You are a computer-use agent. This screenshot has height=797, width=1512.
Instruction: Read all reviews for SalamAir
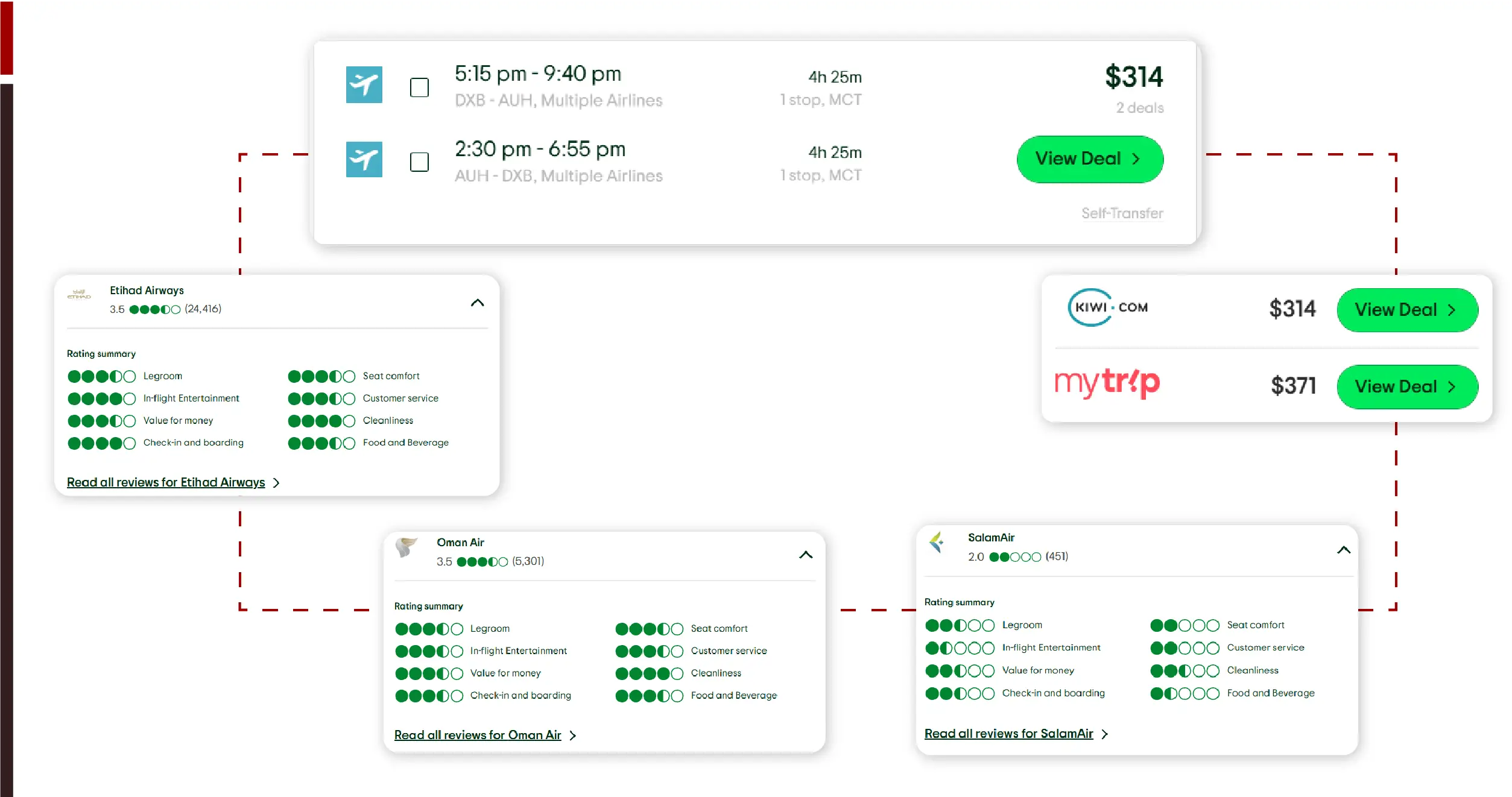pos(1008,734)
